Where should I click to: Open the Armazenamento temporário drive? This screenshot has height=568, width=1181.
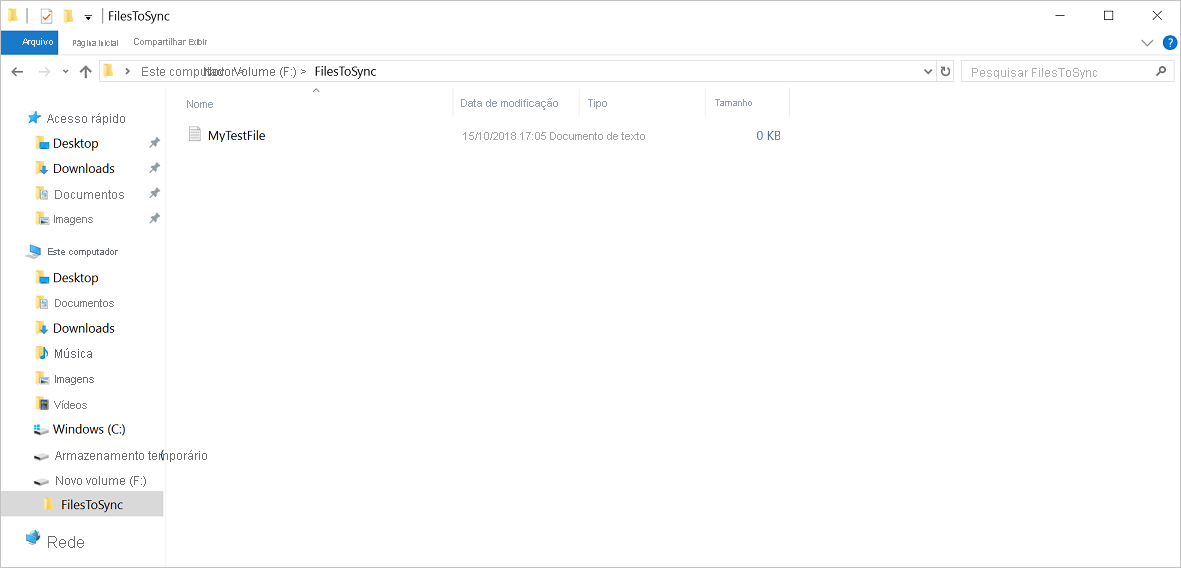click(x=130, y=456)
